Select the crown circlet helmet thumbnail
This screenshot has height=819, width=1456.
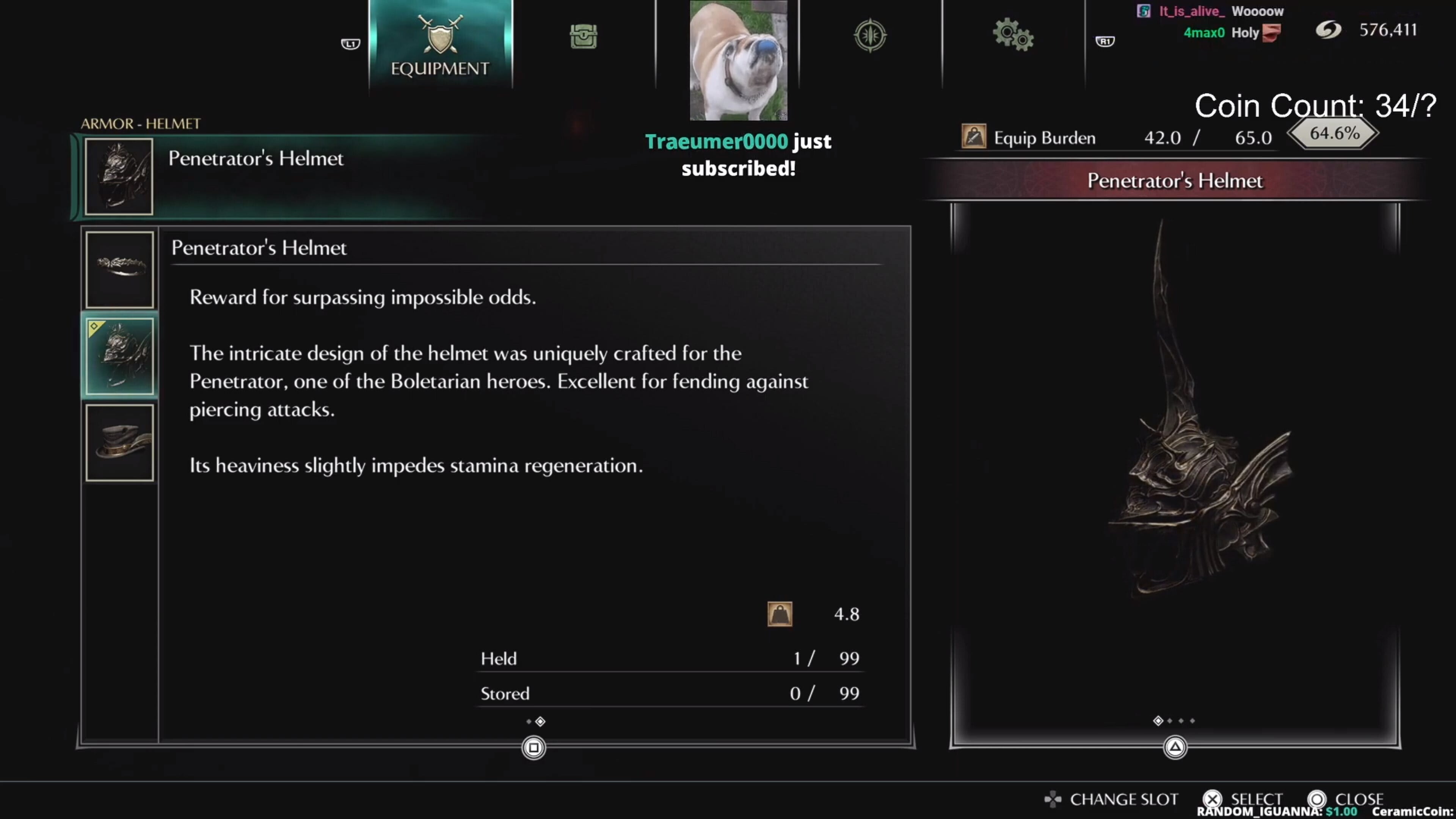119,270
